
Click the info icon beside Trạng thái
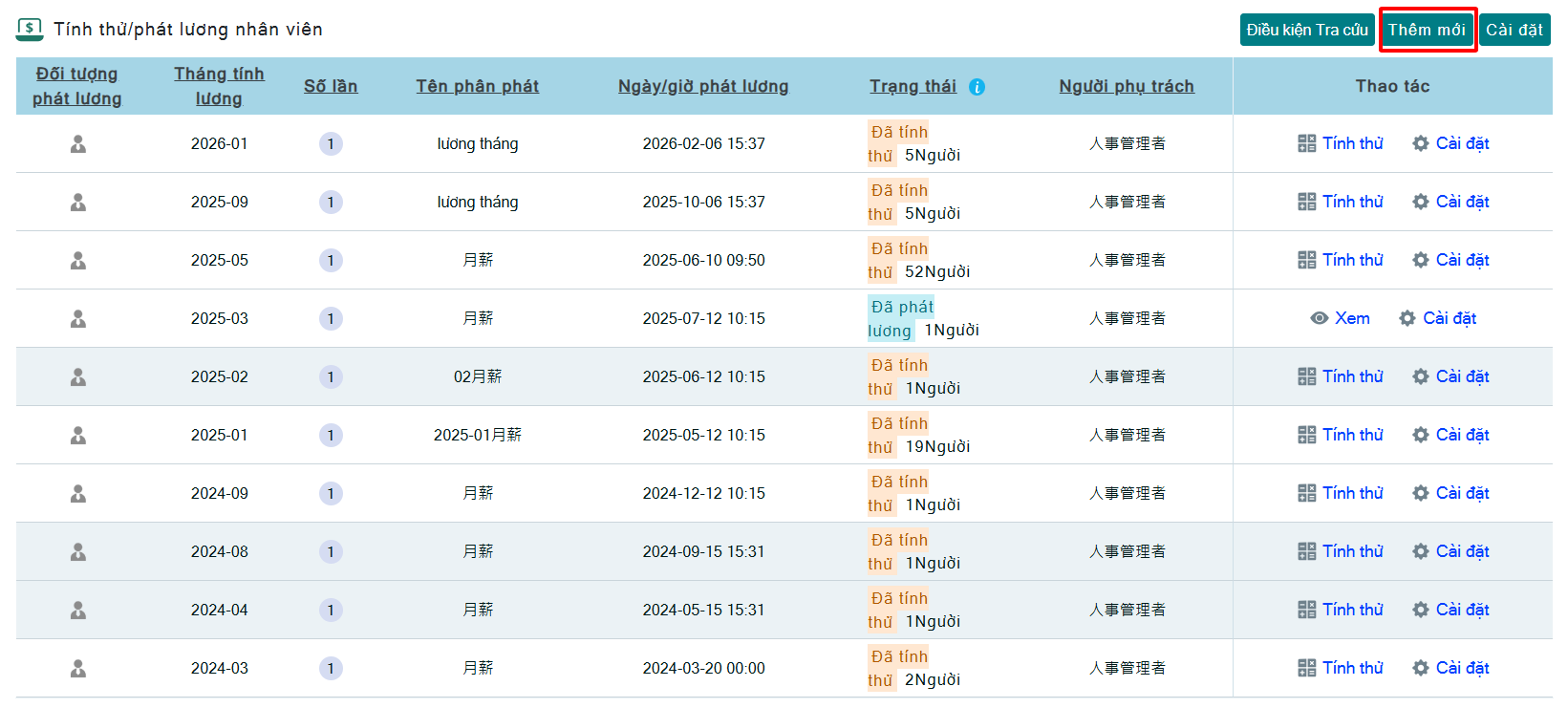pos(977,87)
